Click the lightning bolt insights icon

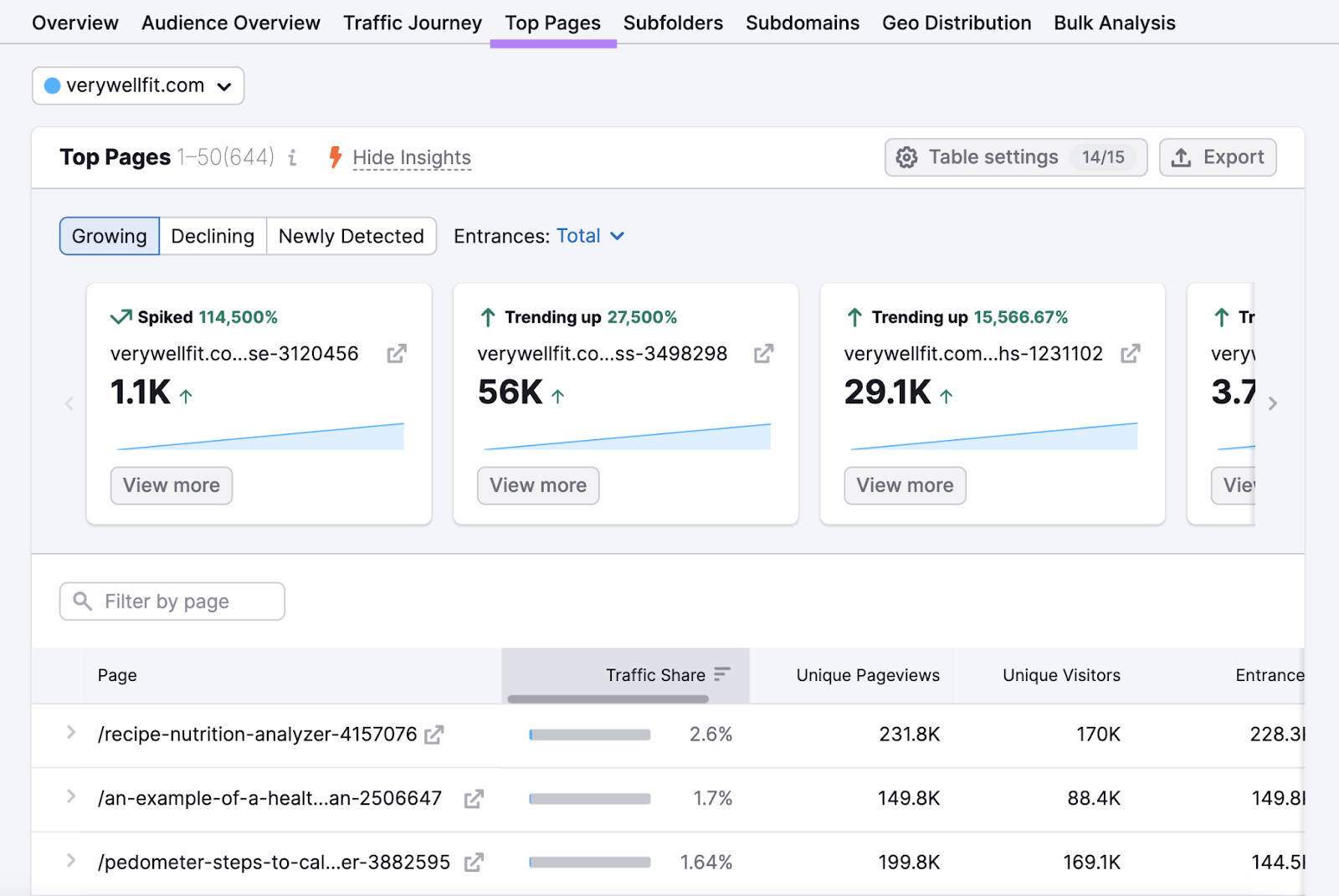pos(335,157)
